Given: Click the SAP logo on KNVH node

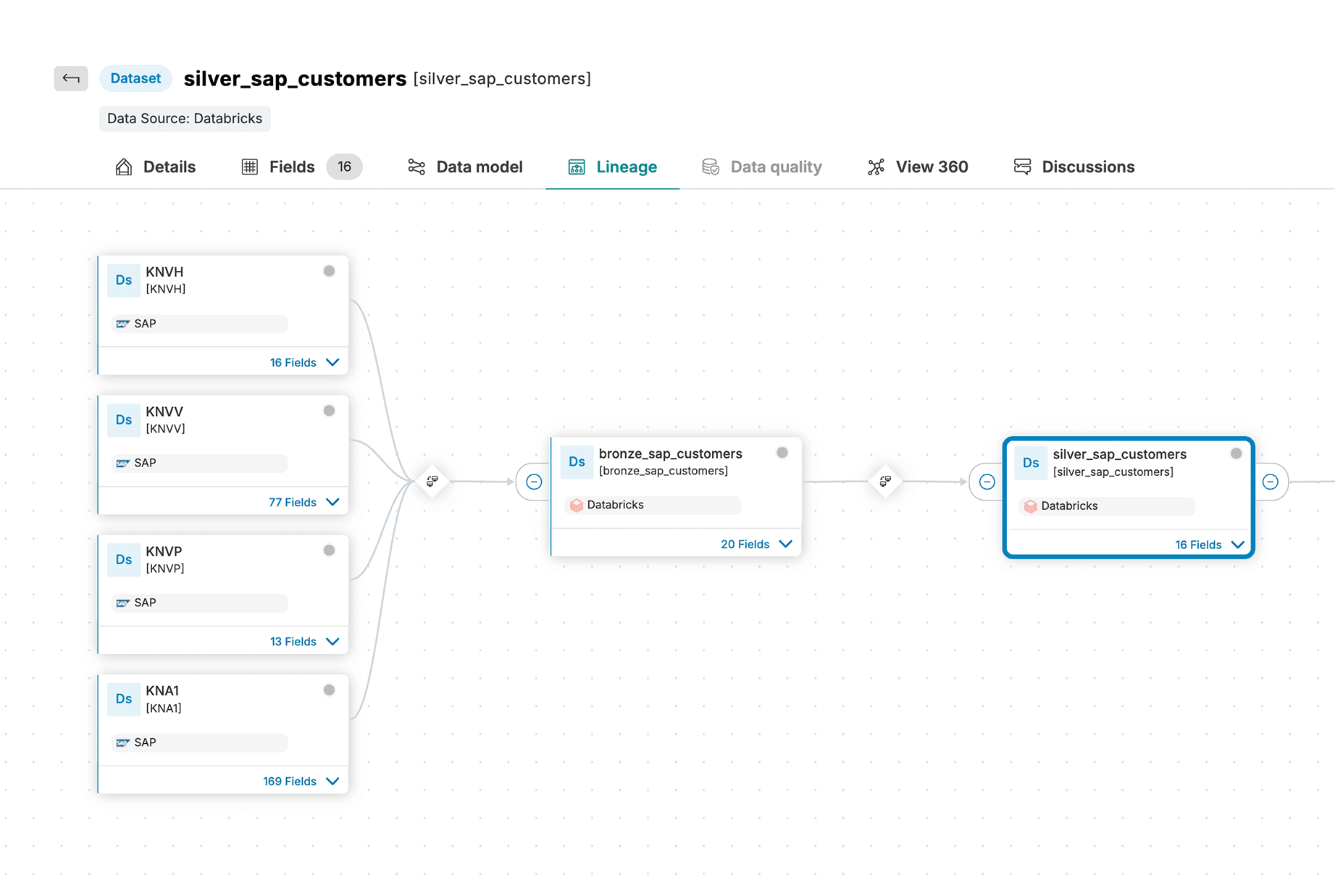Looking at the screenshot, I should pyautogui.click(x=123, y=324).
